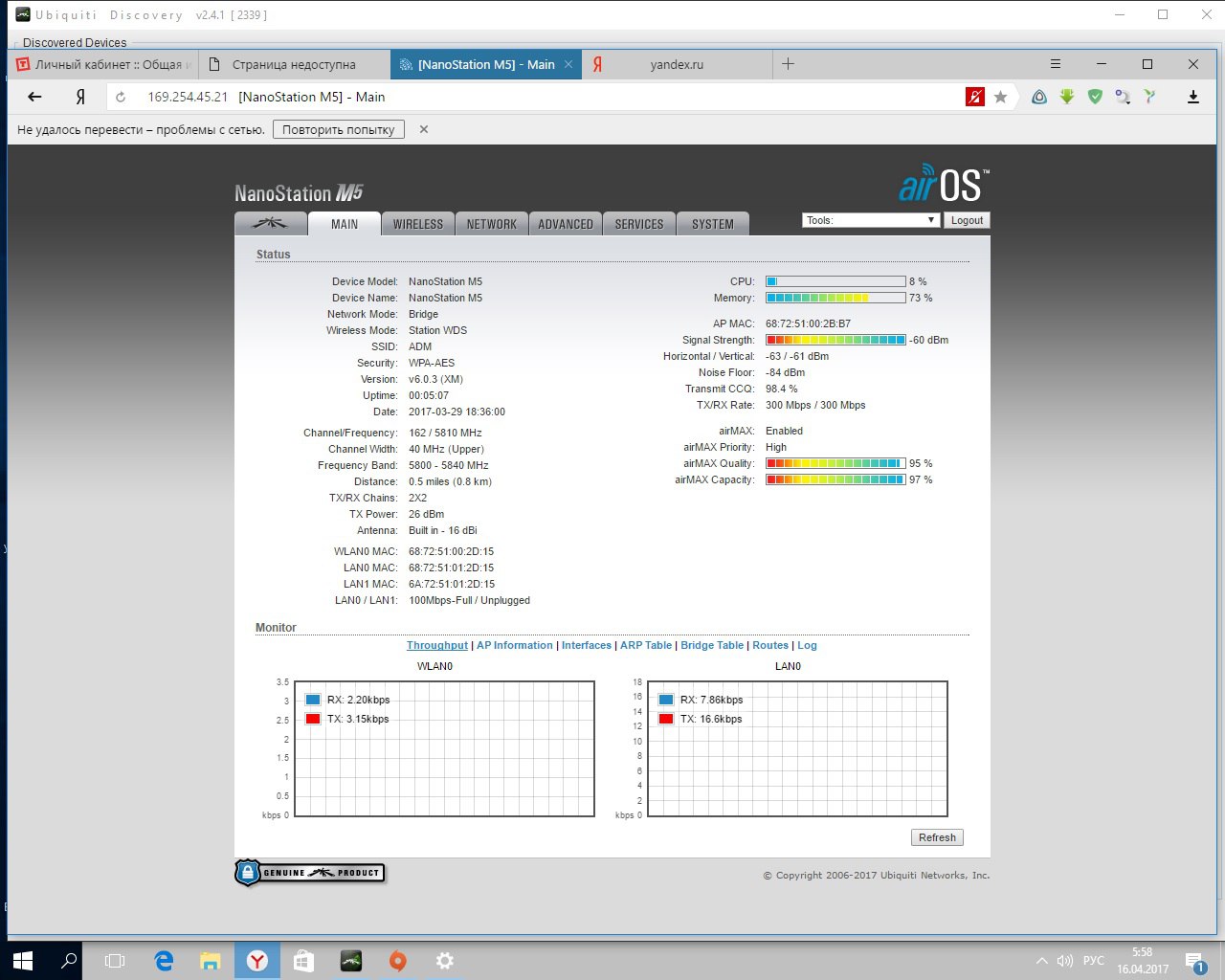Open Settings gear in the taskbar
1225x980 pixels.
445,961
